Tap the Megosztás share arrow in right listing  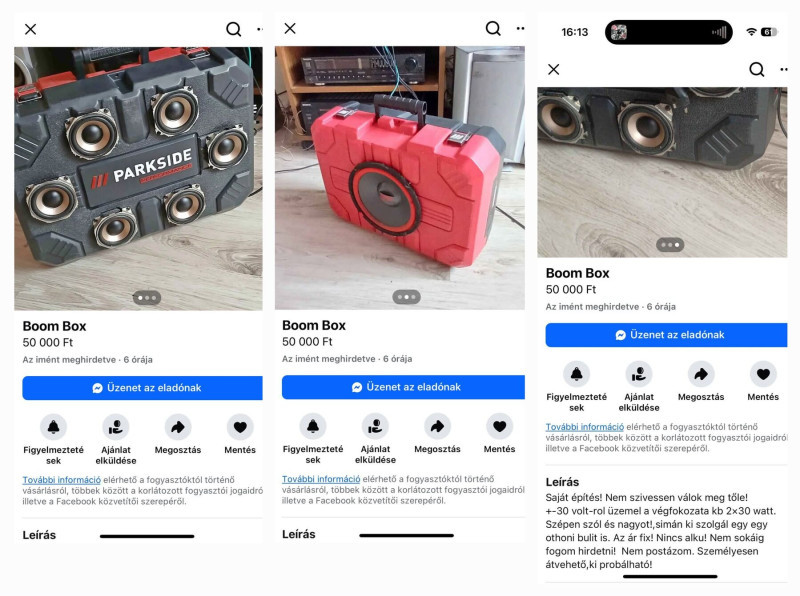click(701, 374)
